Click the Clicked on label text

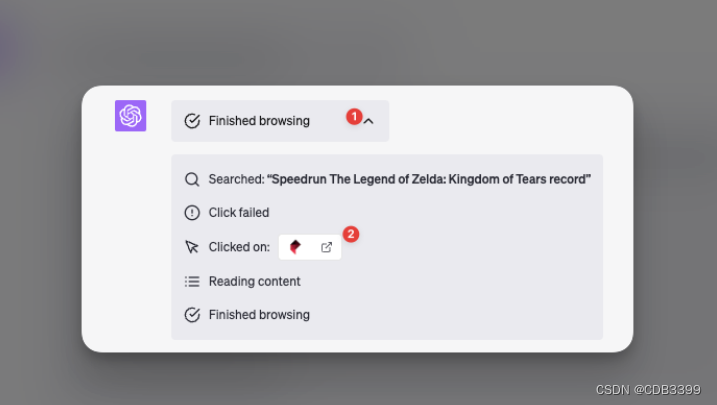coord(239,247)
